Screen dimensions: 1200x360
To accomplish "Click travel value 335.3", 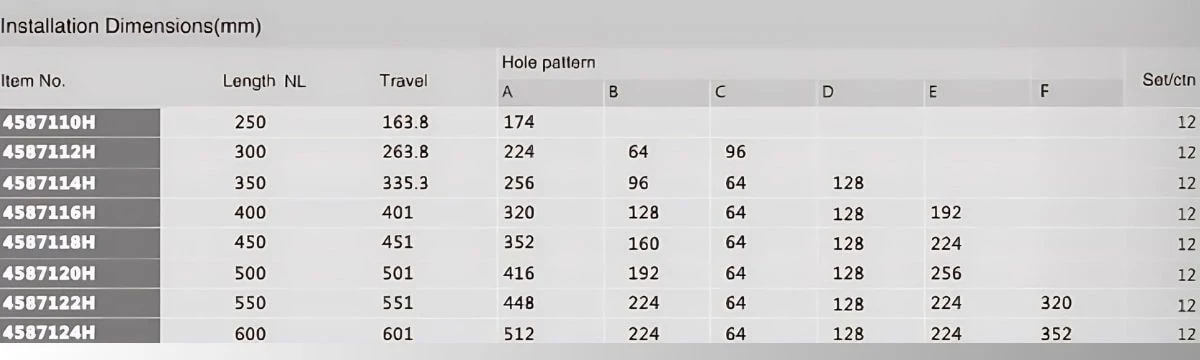I will point(406,183).
